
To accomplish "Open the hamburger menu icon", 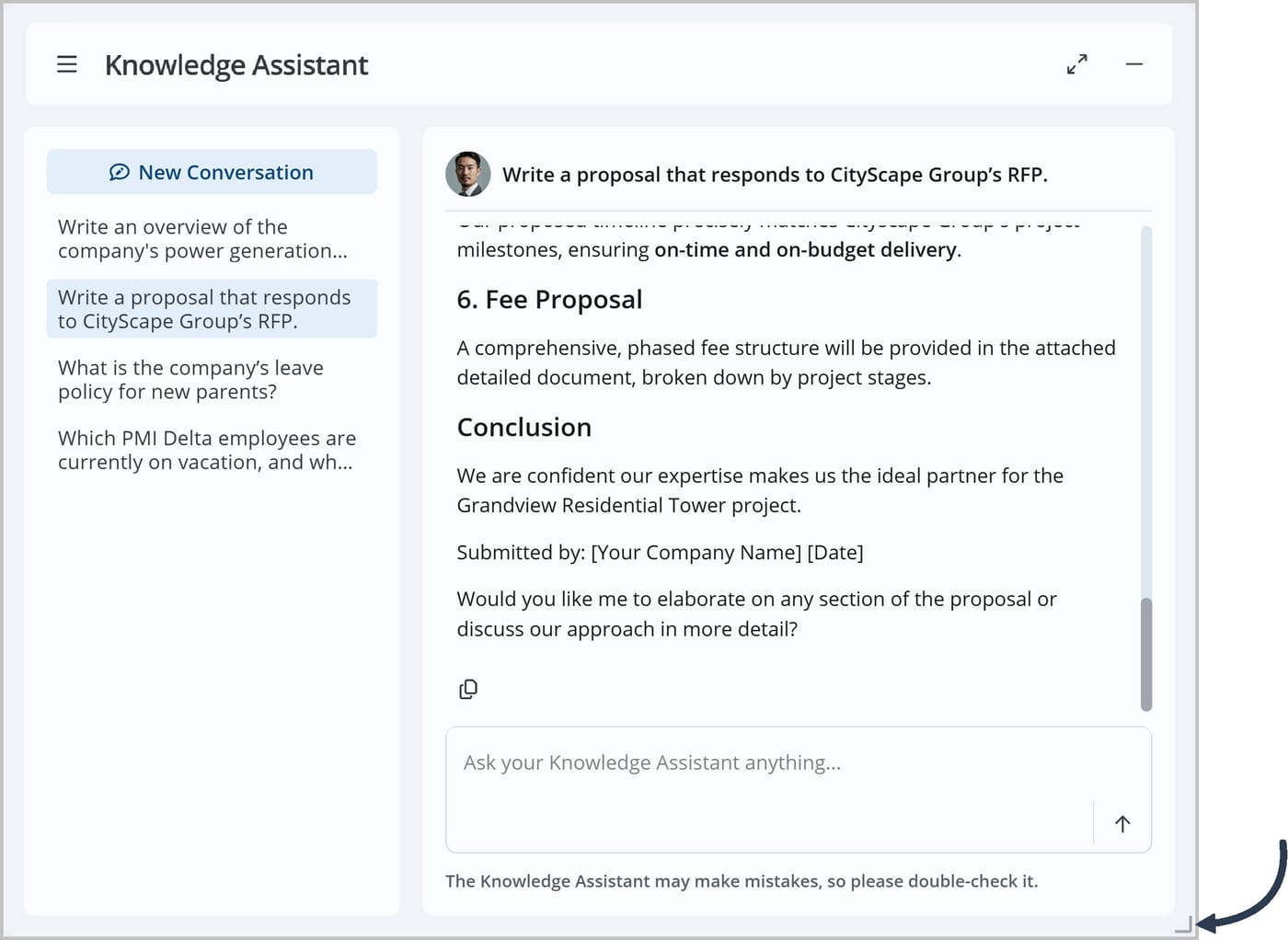I will click(67, 64).
